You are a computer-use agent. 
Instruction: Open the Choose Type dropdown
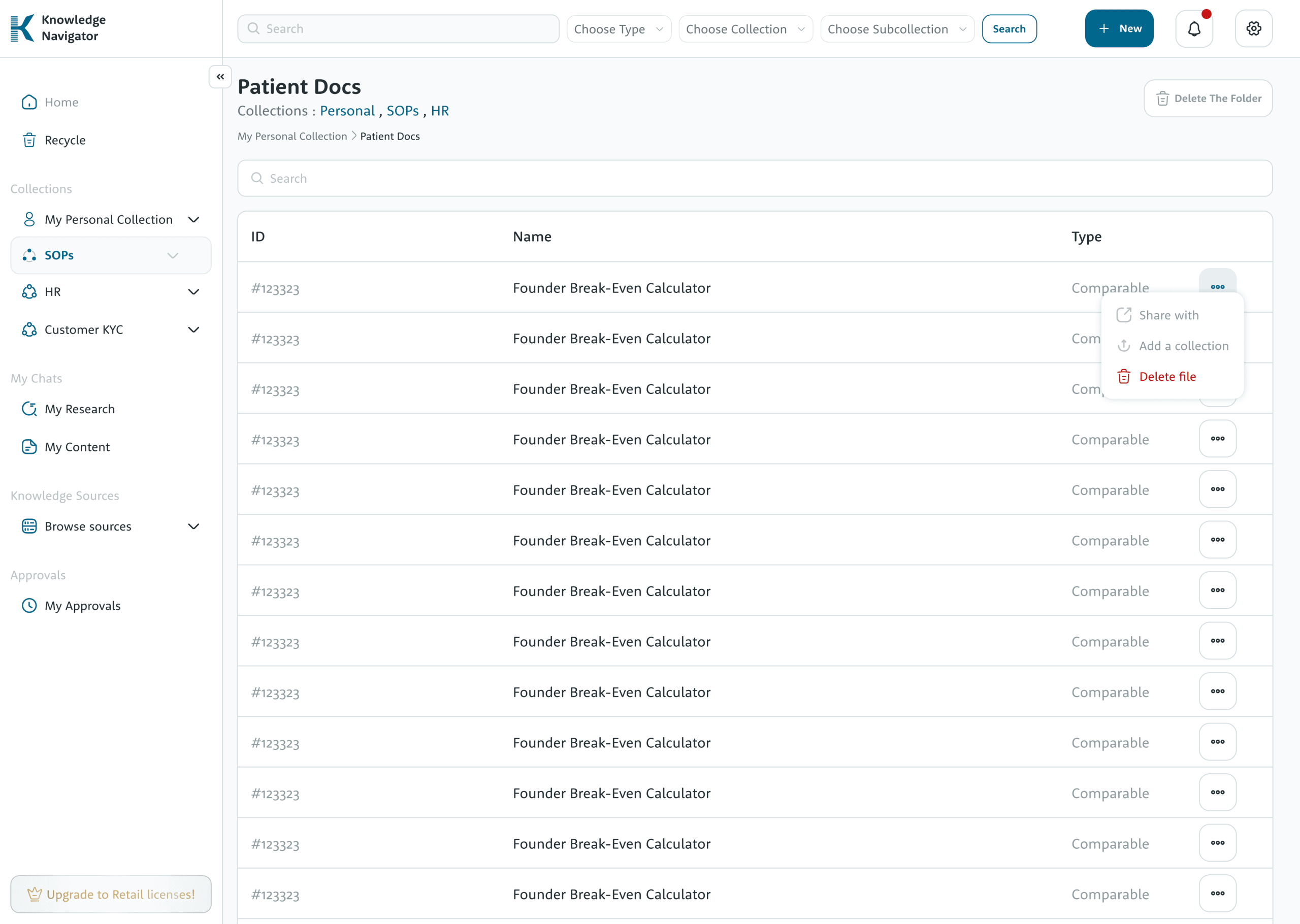pyautogui.click(x=619, y=29)
